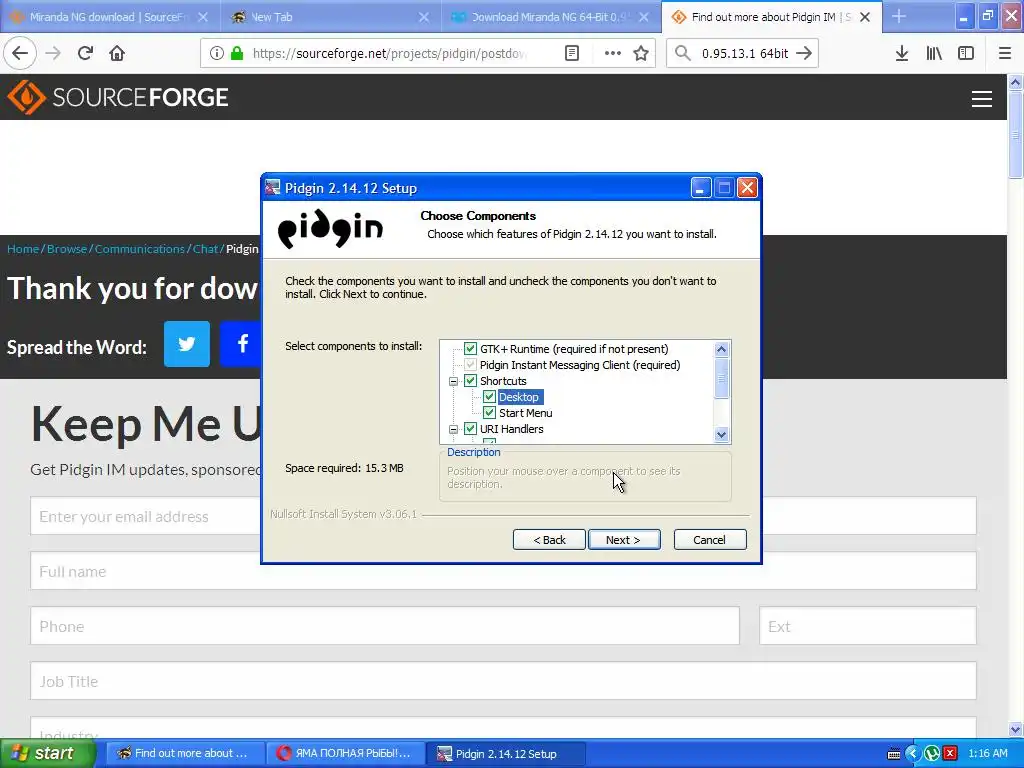This screenshot has width=1024, height=768.
Task: Click the browser forward arrow
Action: (x=53, y=53)
